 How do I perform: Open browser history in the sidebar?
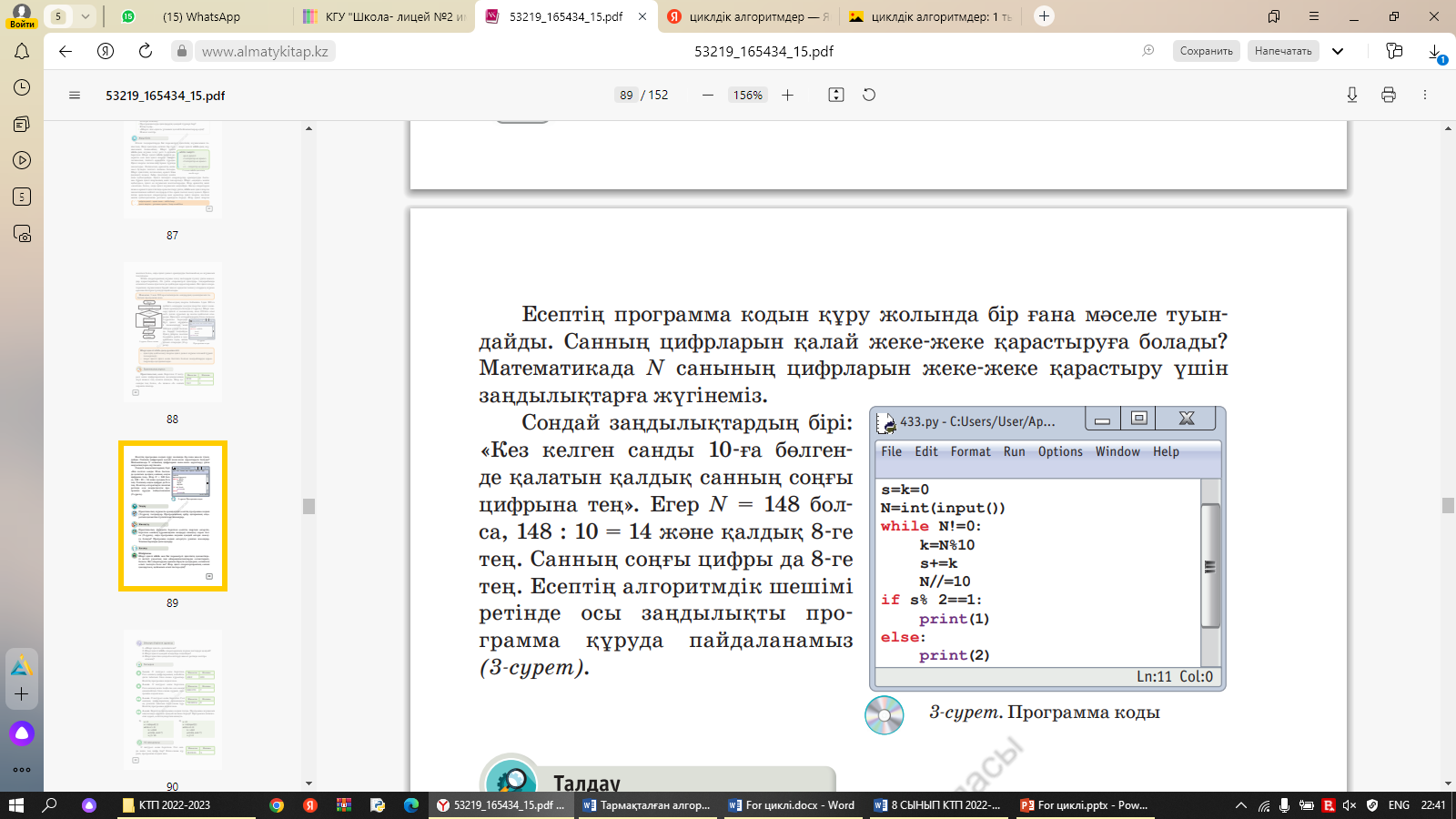(x=22, y=87)
